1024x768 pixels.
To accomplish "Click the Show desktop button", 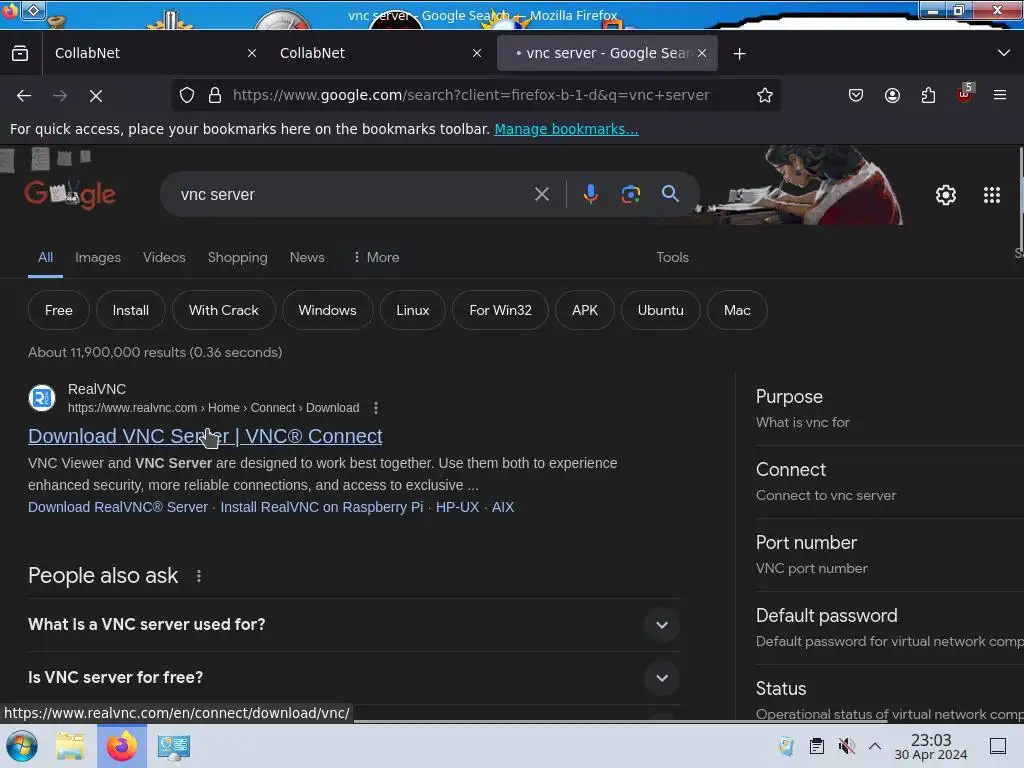I will tap(998, 746).
